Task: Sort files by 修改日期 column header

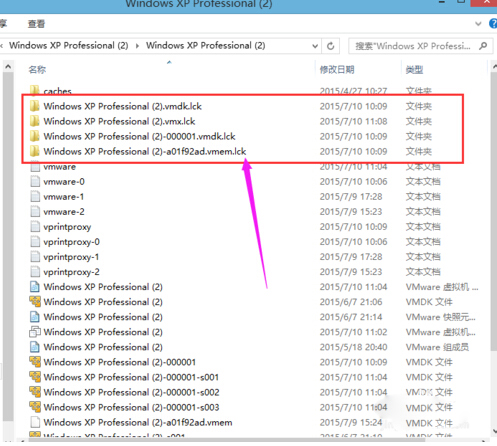Action: (x=337, y=70)
